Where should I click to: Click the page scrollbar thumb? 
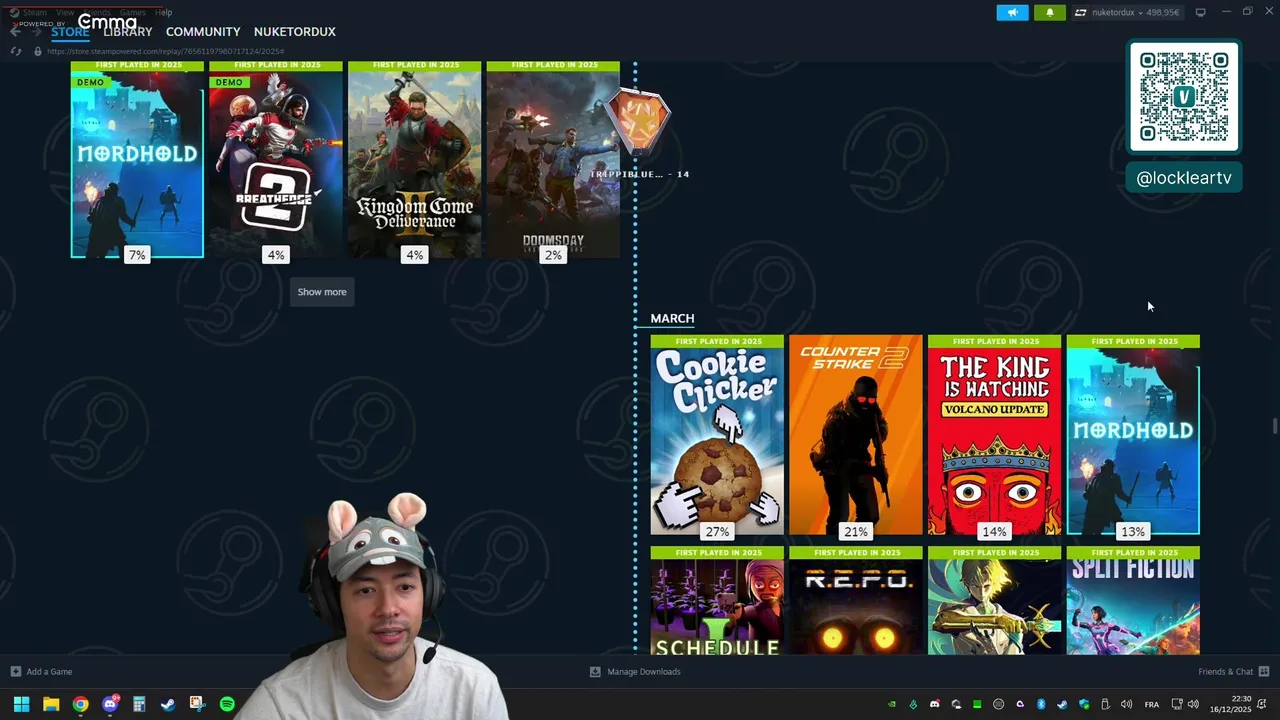(x=1274, y=427)
